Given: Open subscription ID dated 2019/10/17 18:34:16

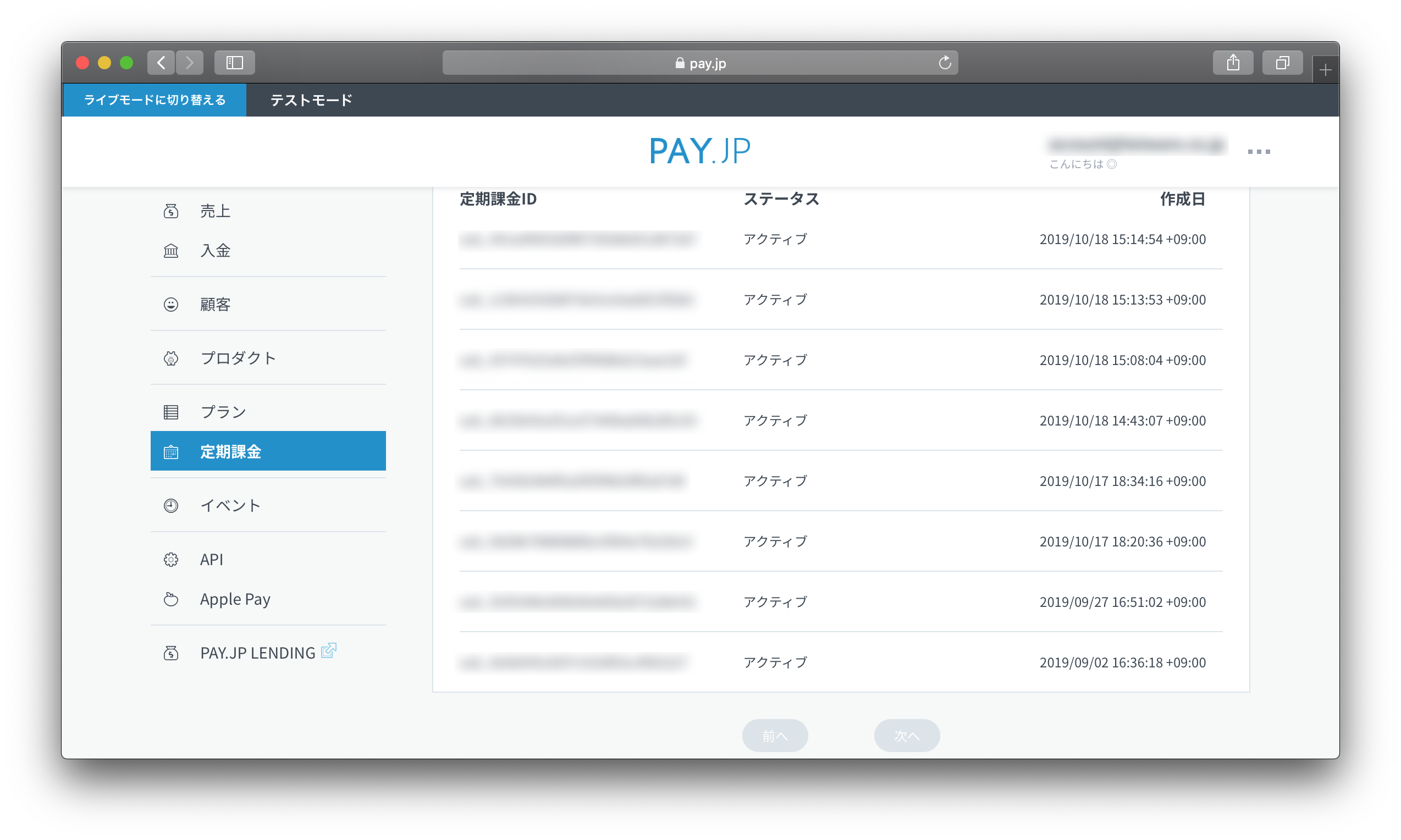Looking at the screenshot, I should (573, 481).
